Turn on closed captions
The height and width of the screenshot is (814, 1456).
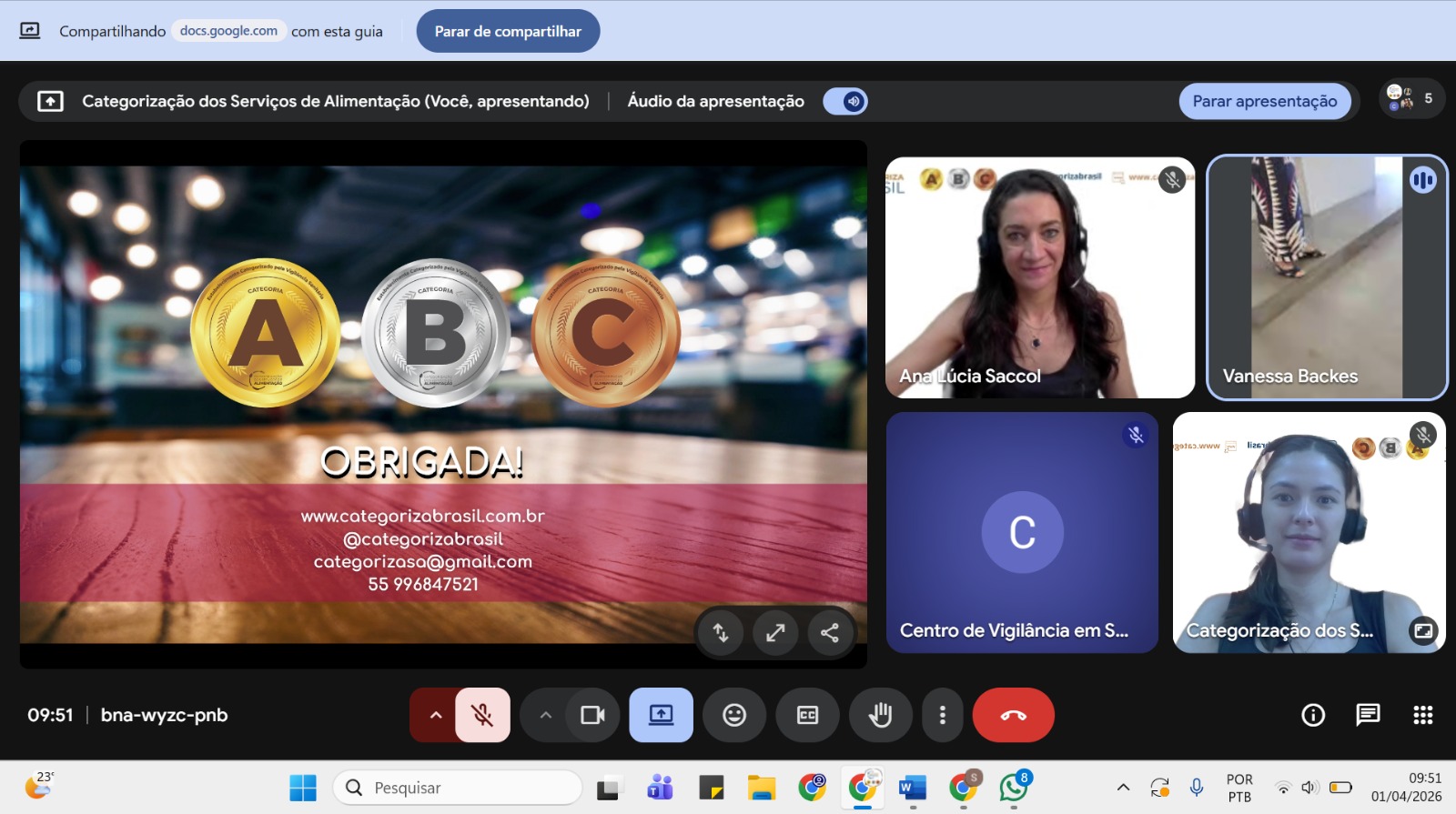tap(807, 715)
